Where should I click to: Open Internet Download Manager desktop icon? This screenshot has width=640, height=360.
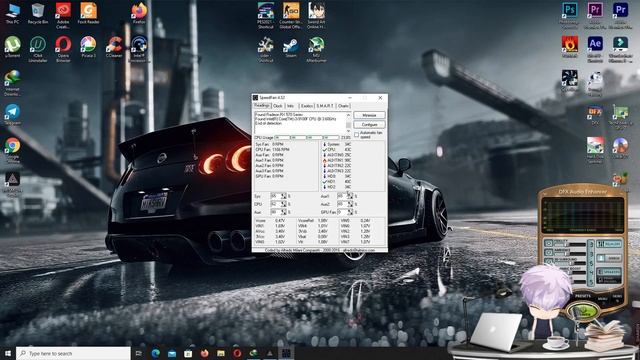(12, 83)
